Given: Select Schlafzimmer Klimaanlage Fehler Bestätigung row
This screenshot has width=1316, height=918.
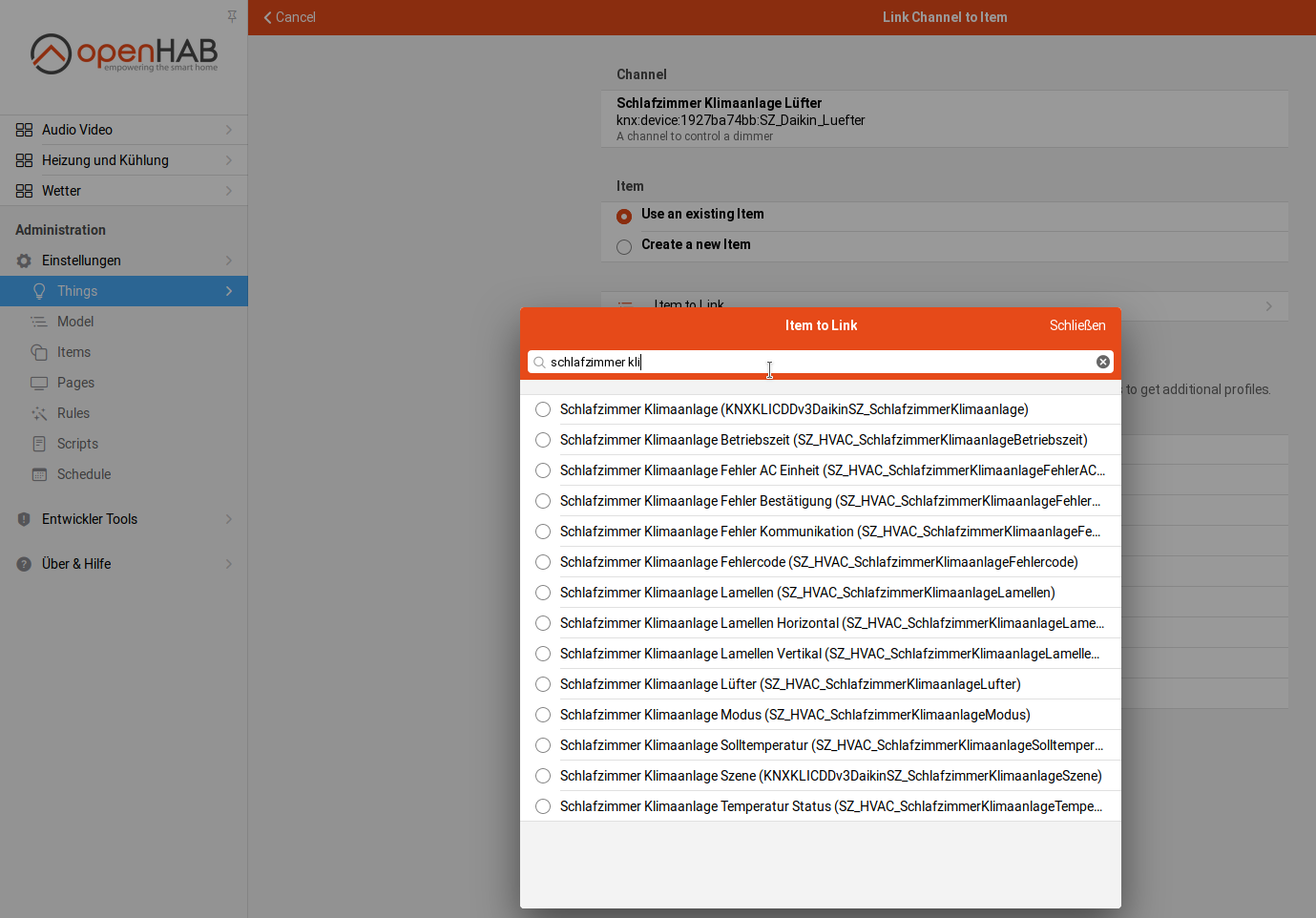Looking at the screenshot, I should tap(821, 501).
